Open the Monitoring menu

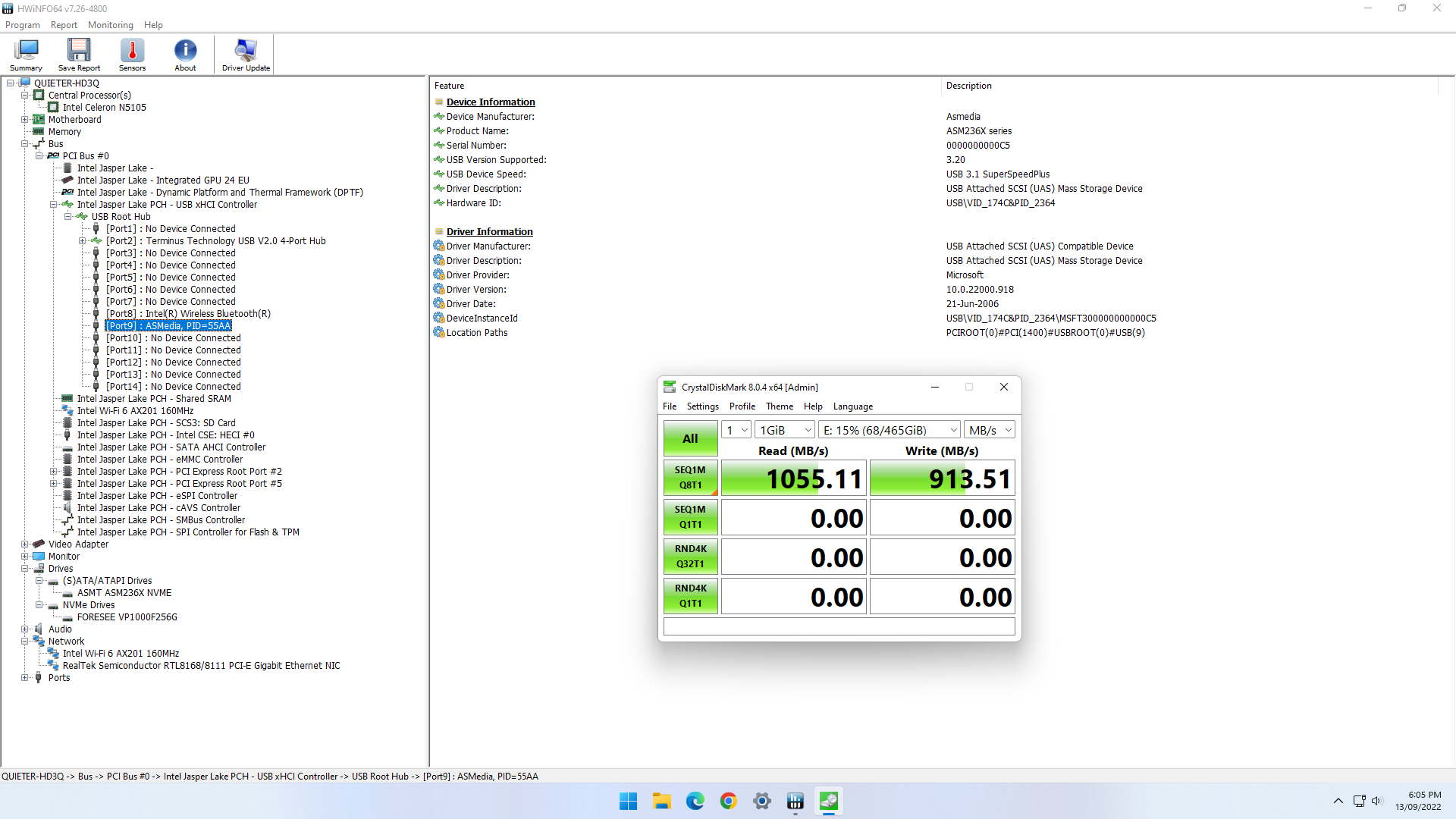tap(110, 25)
